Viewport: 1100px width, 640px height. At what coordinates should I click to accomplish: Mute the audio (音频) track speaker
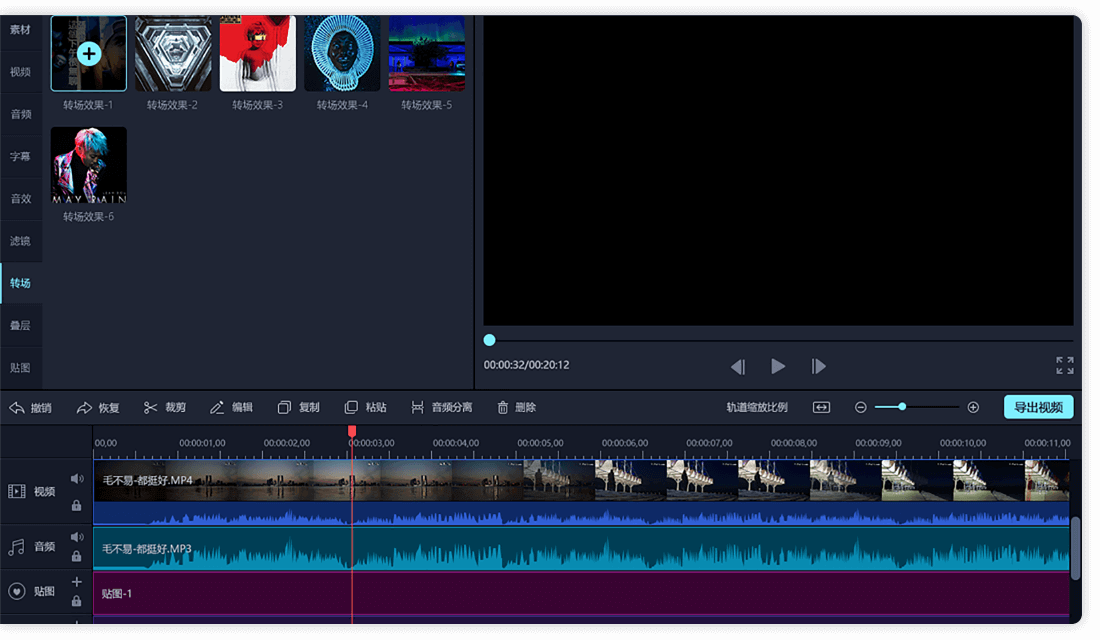(76, 537)
